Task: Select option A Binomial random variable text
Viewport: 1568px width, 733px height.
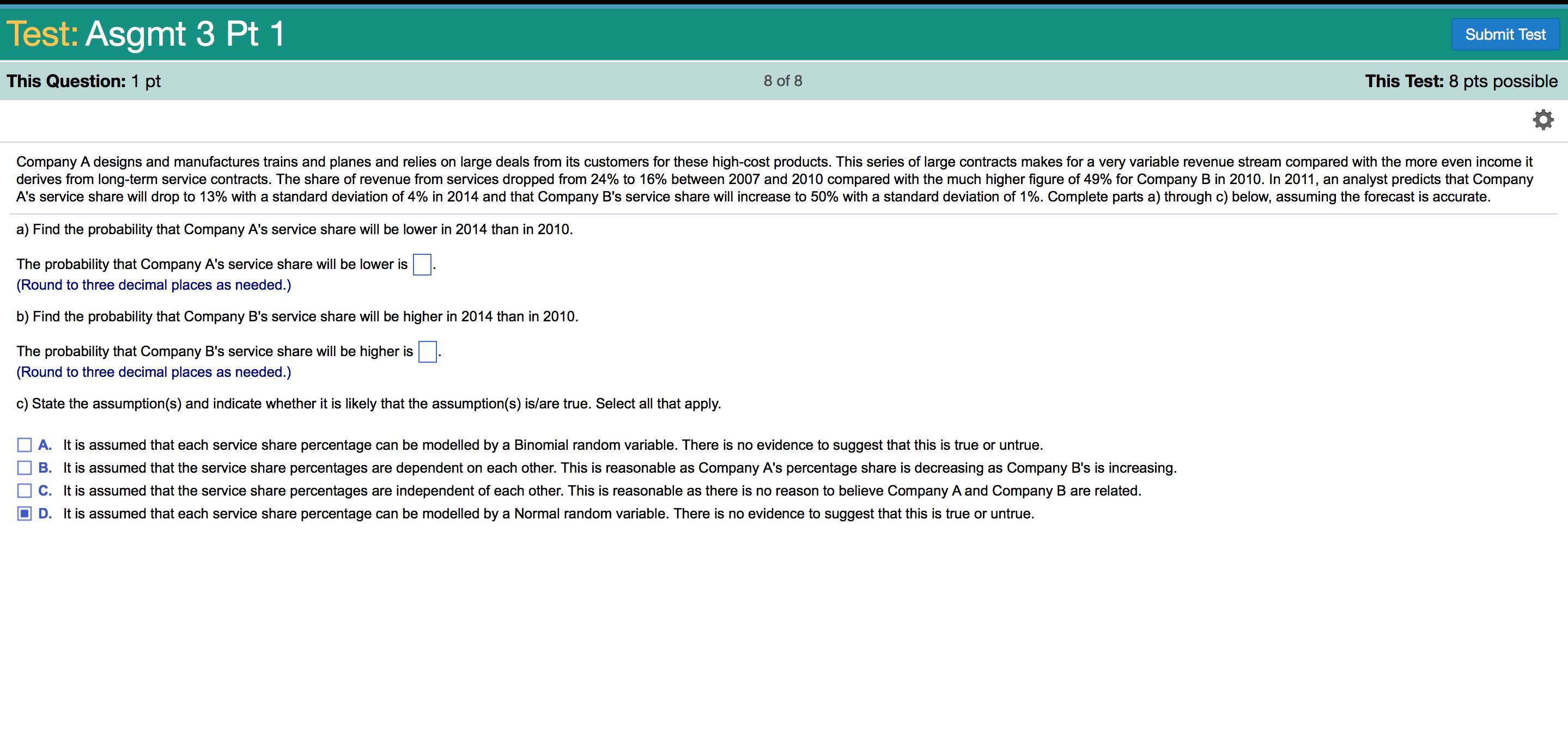Action: point(552,445)
